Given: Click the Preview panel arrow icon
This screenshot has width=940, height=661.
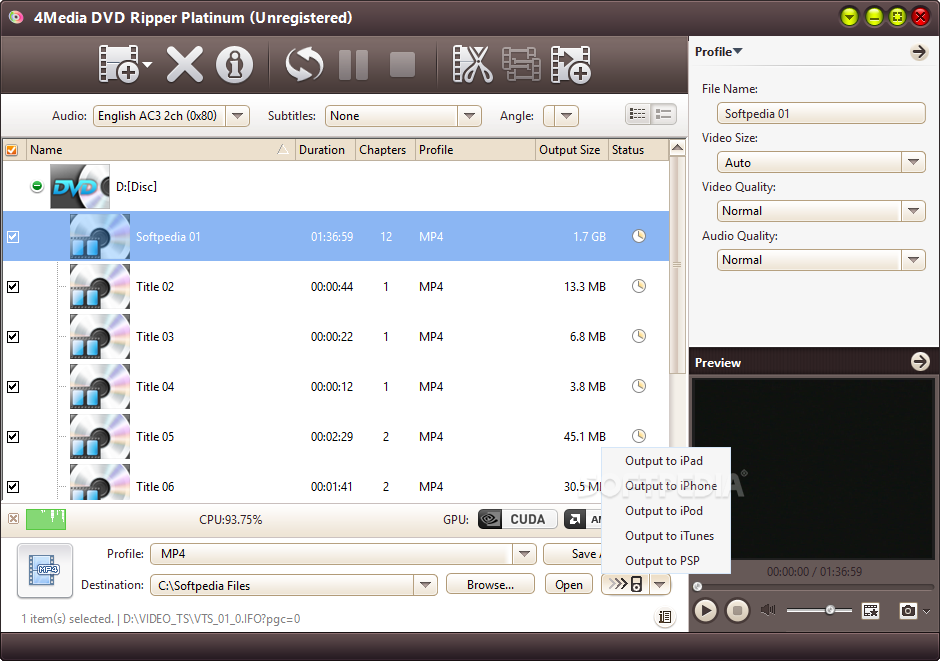Looking at the screenshot, I should click(x=920, y=361).
